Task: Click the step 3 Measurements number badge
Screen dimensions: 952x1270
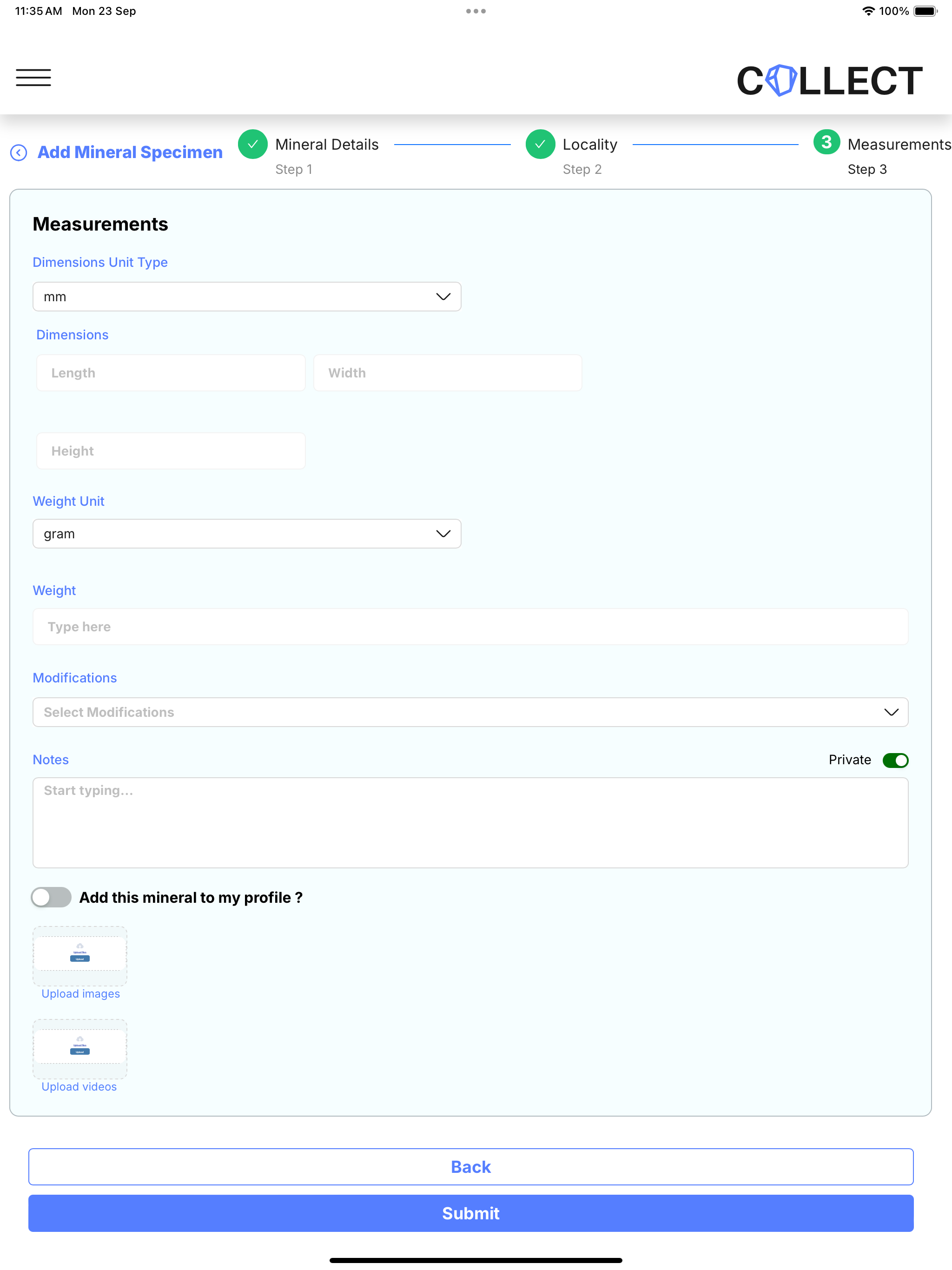Action: click(827, 142)
